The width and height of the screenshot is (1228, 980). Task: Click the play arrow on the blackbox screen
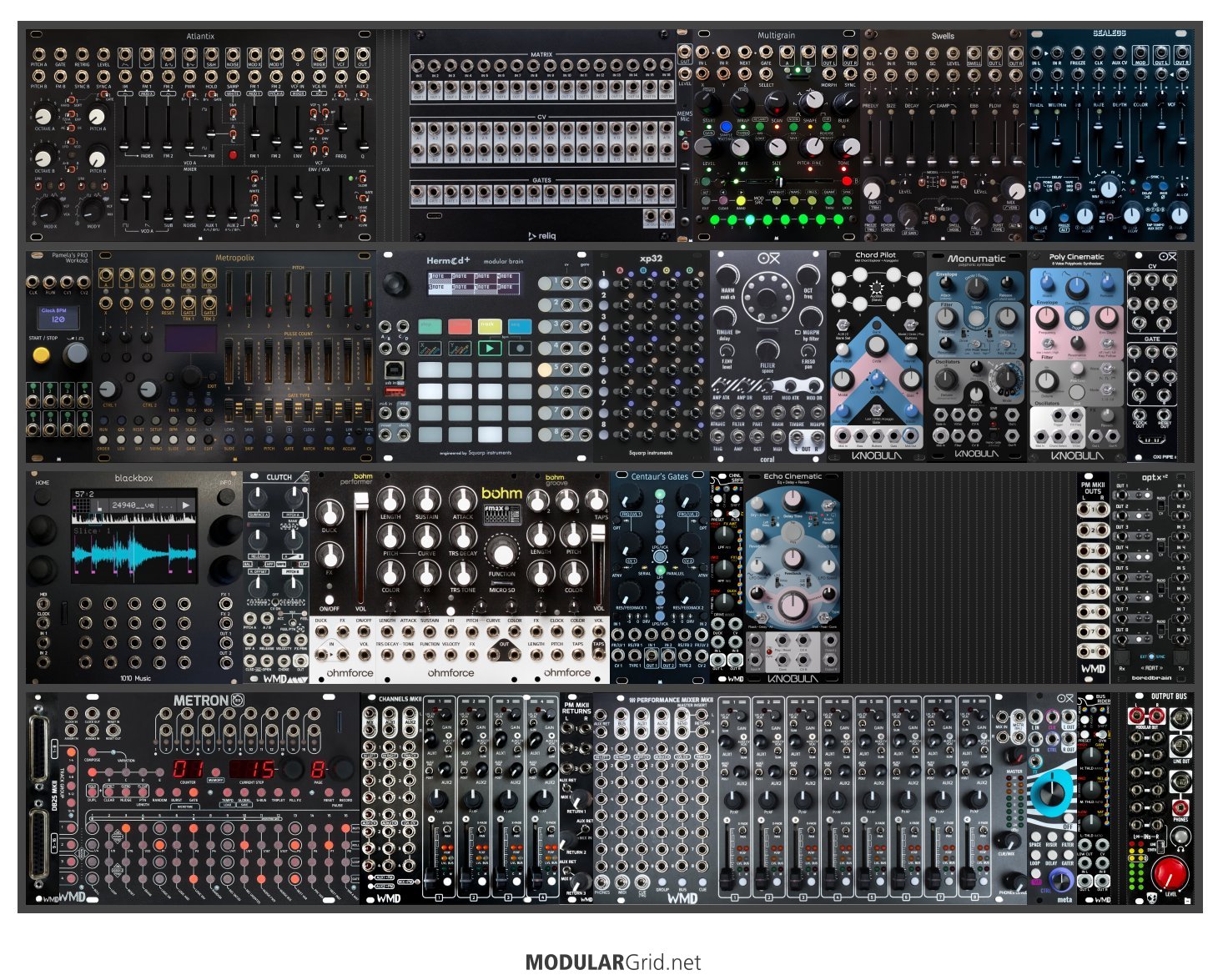point(185,505)
